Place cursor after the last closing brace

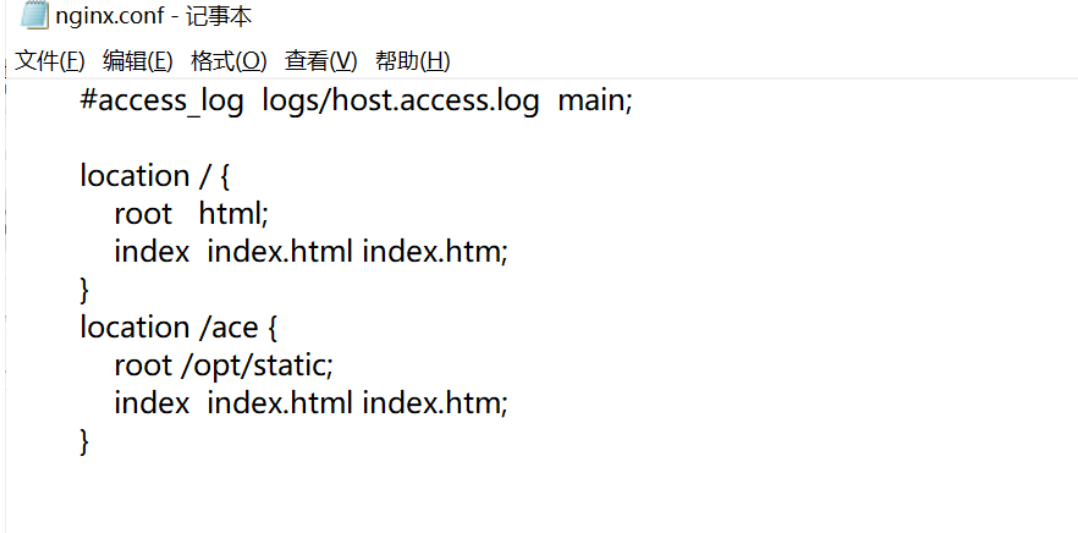tap(92, 441)
